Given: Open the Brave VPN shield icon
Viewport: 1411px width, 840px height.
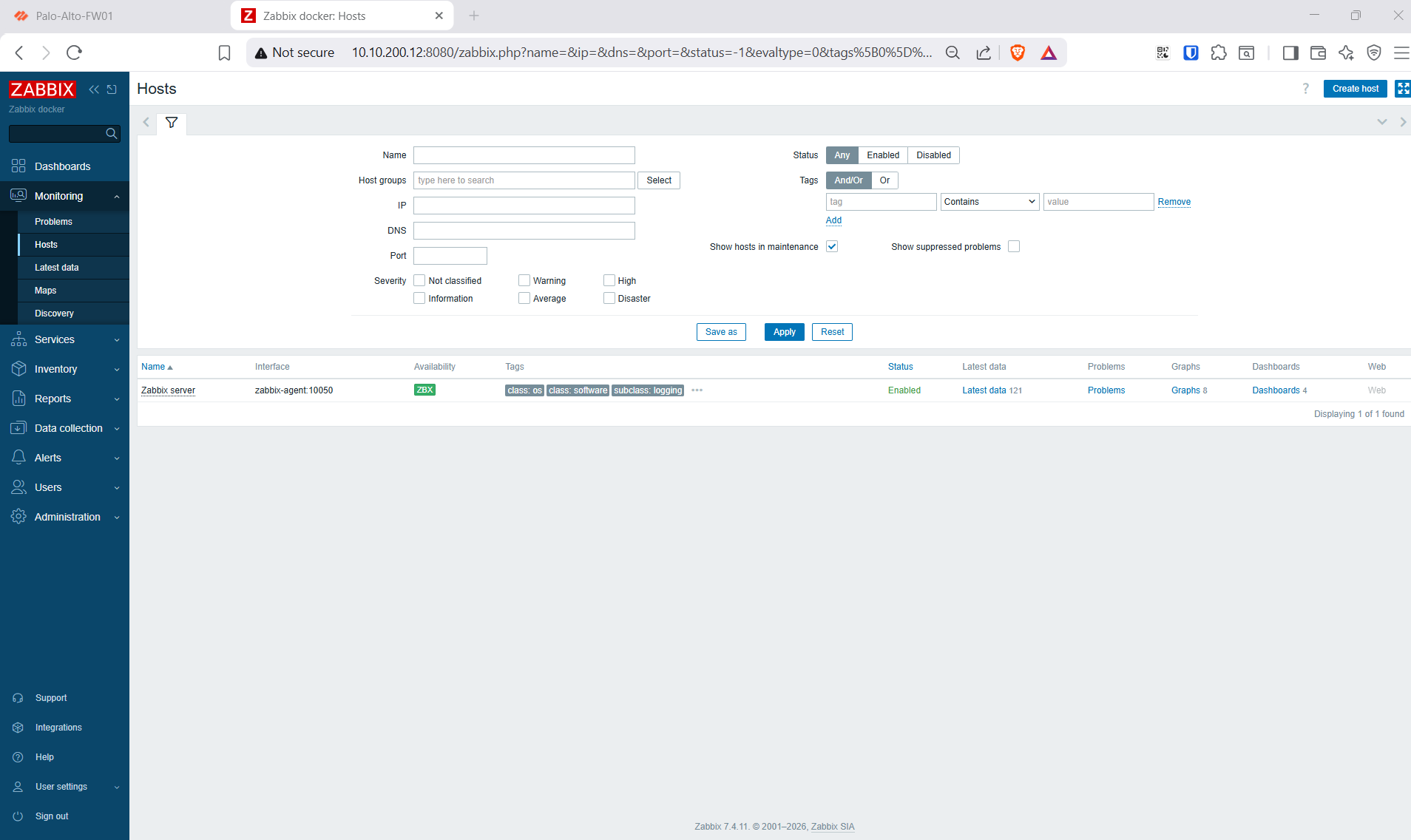Looking at the screenshot, I should click(1374, 52).
